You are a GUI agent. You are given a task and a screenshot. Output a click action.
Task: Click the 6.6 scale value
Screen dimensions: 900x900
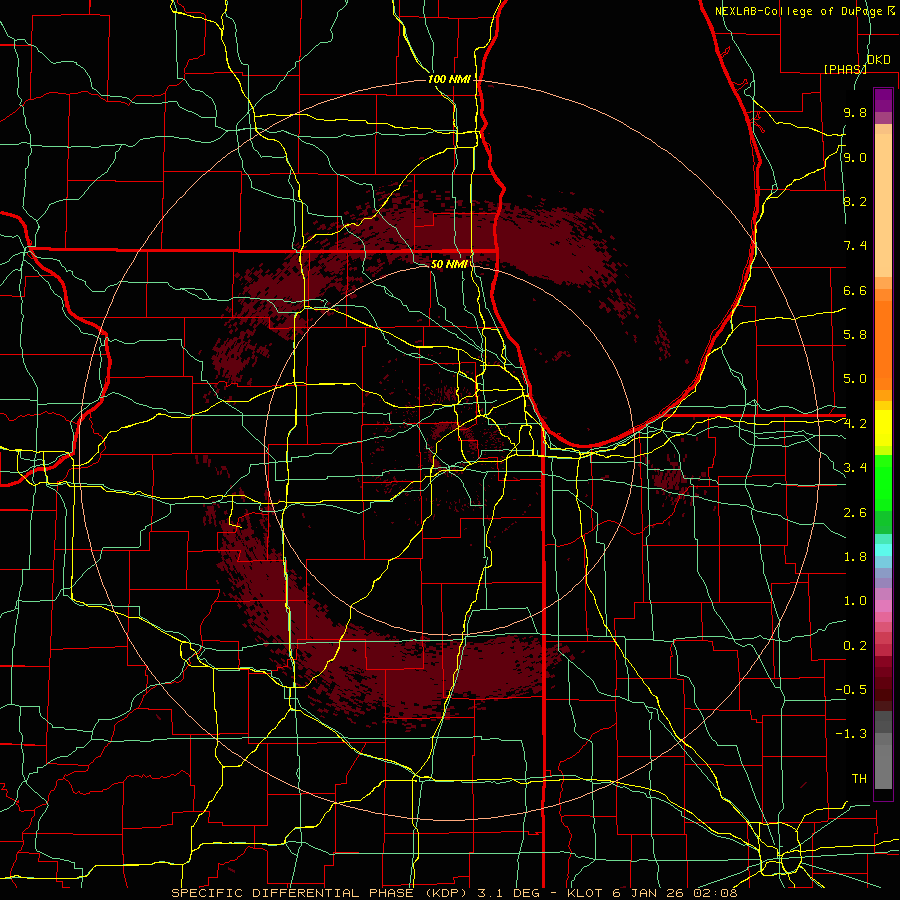855,290
